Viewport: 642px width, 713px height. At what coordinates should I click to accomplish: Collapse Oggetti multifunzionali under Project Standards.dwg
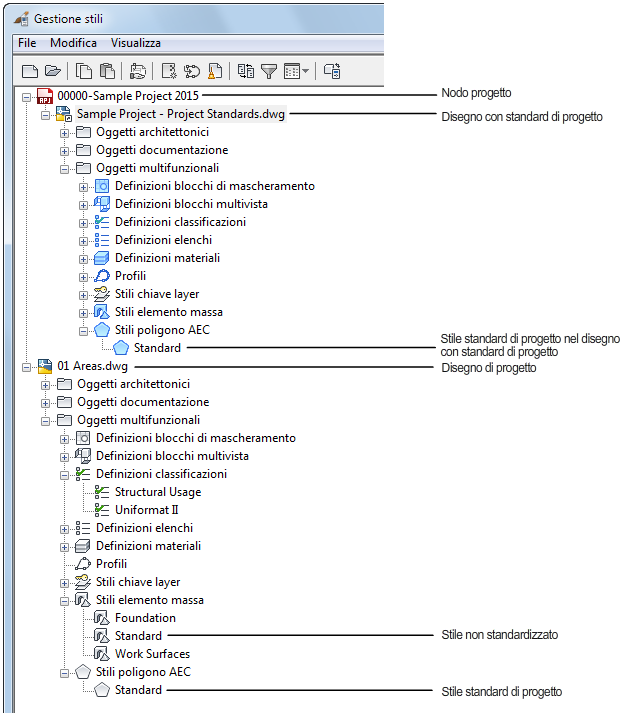click(x=65, y=169)
